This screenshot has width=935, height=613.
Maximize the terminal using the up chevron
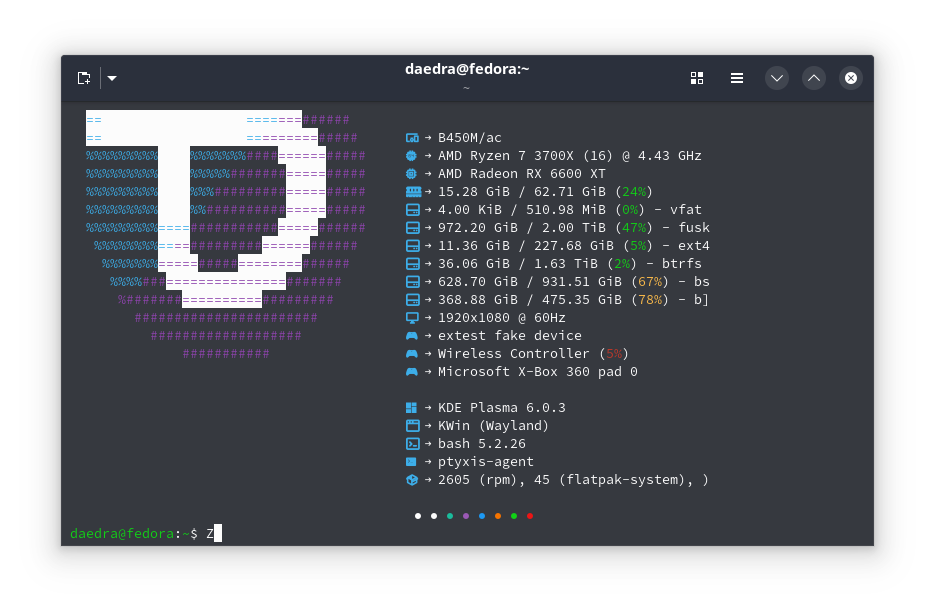click(x=814, y=78)
